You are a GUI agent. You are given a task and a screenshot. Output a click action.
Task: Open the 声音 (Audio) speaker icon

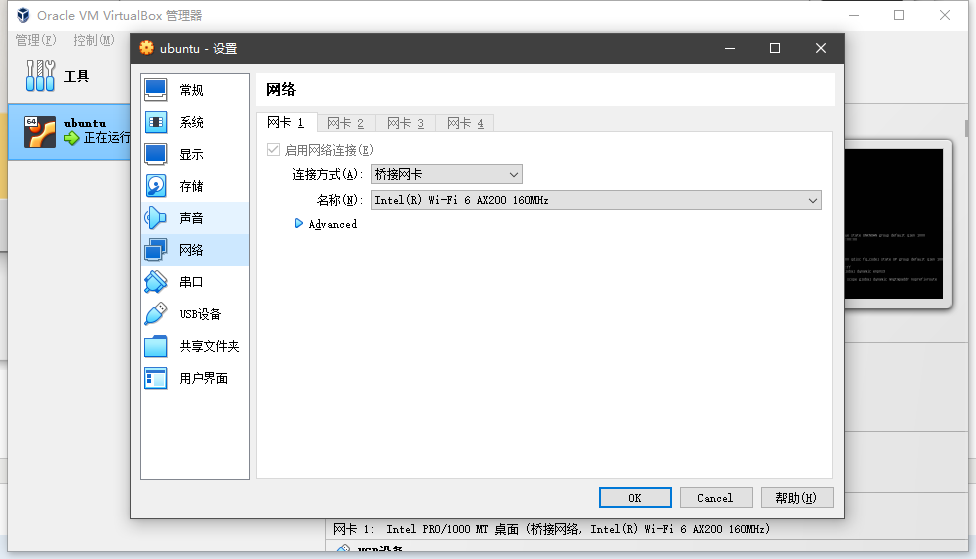pos(156,218)
